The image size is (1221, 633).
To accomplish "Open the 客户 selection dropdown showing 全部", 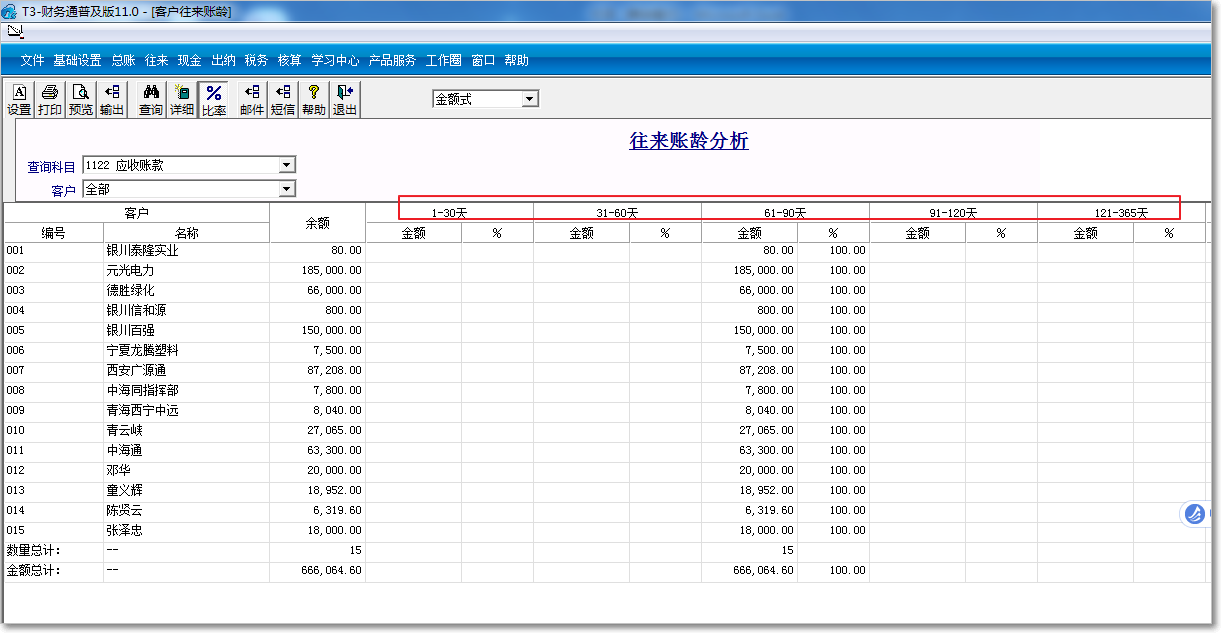I will [287, 188].
